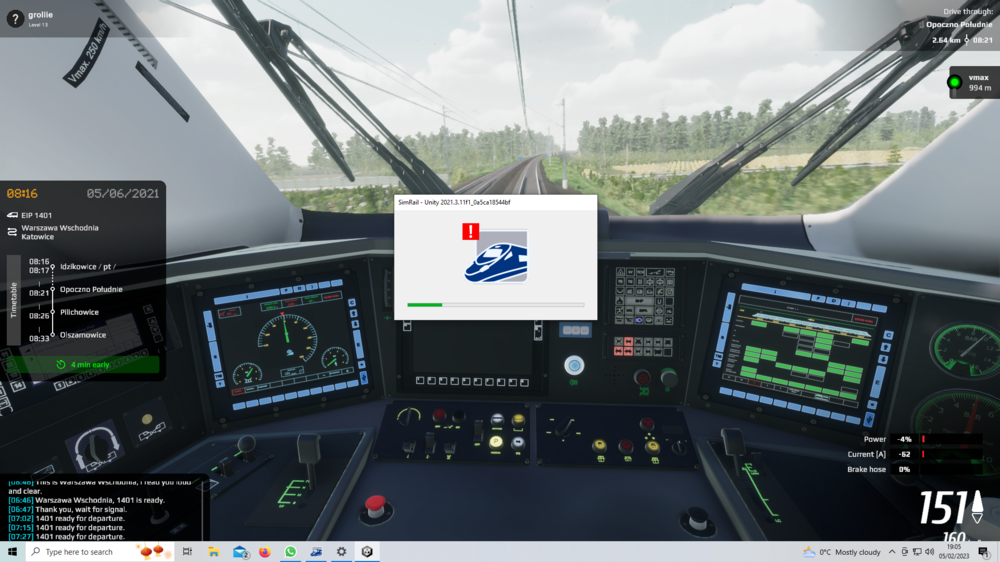Open network status tray icon
The height and width of the screenshot is (562, 1000).
tap(916, 552)
